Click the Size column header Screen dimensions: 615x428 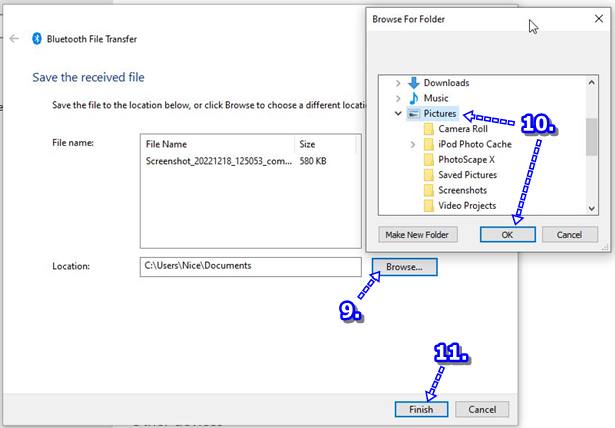tap(325, 144)
